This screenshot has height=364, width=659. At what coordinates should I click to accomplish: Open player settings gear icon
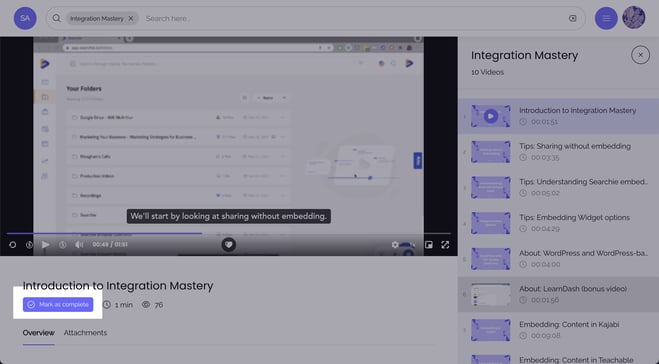(x=395, y=245)
